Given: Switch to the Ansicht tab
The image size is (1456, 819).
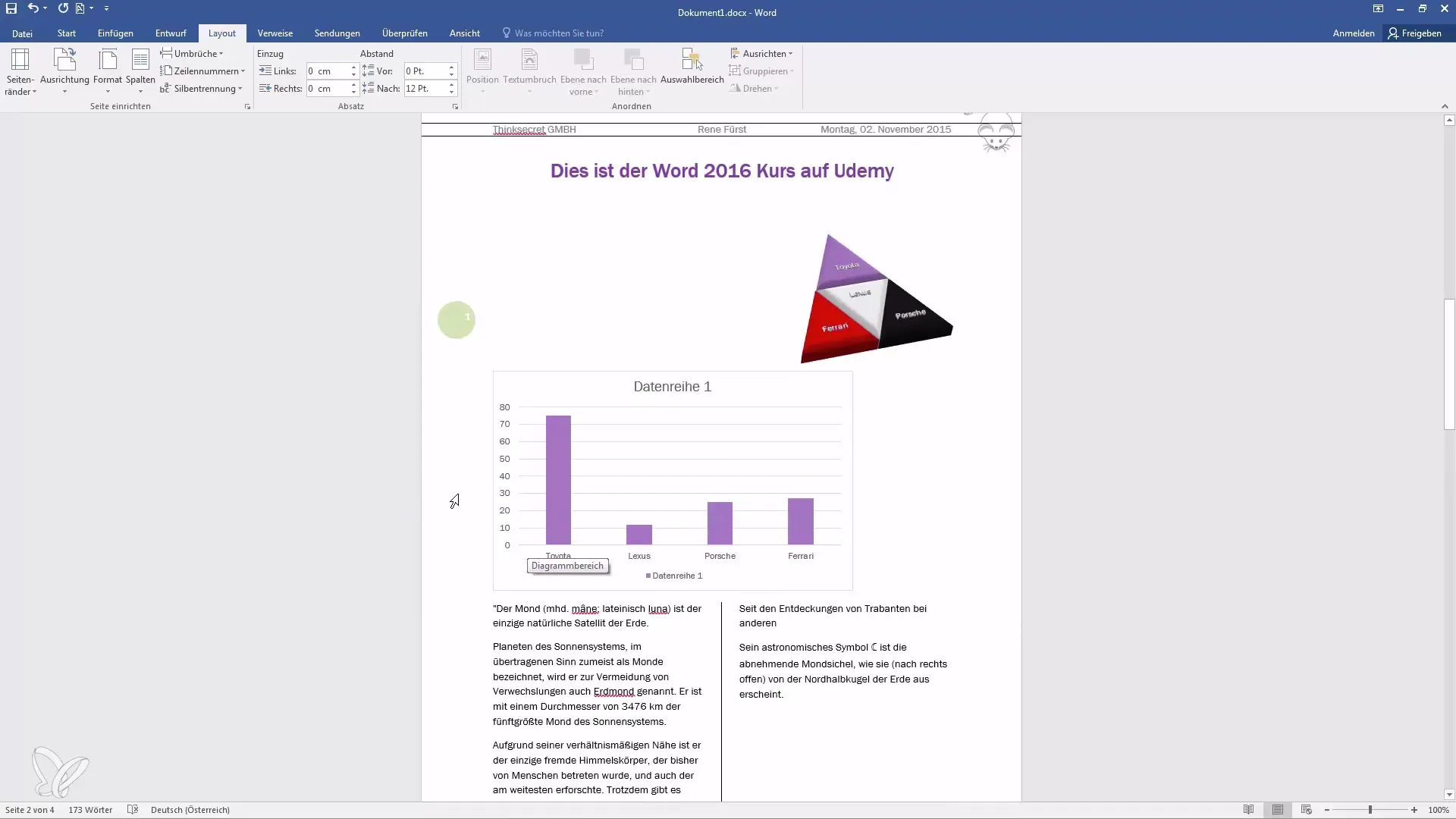Looking at the screenshot, I should (x=464, y=33).
